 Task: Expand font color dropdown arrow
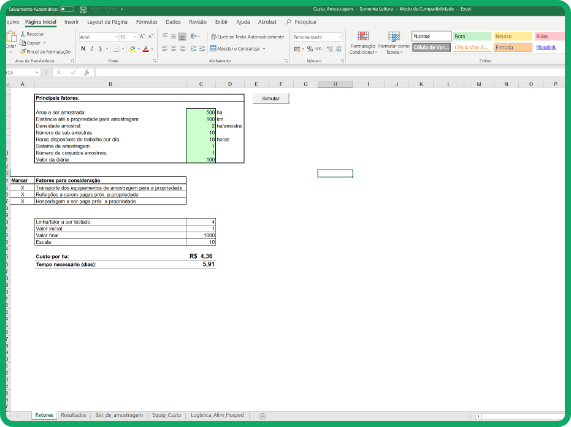(152, 49)
